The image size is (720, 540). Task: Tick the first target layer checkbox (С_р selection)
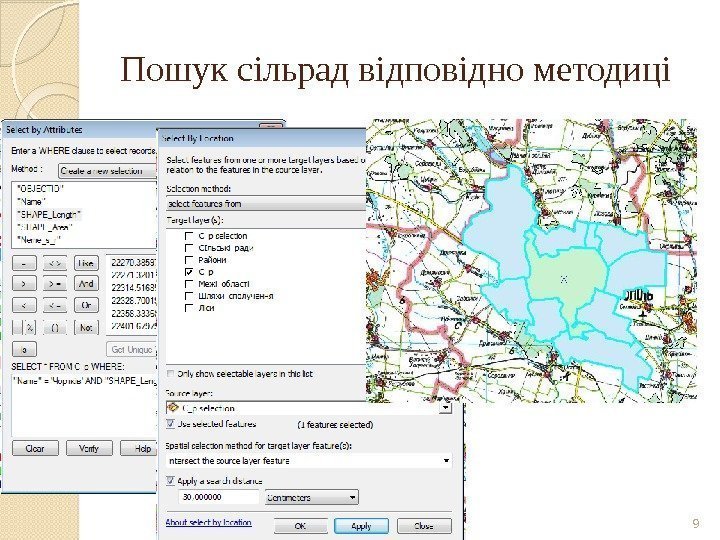(189, 236)
